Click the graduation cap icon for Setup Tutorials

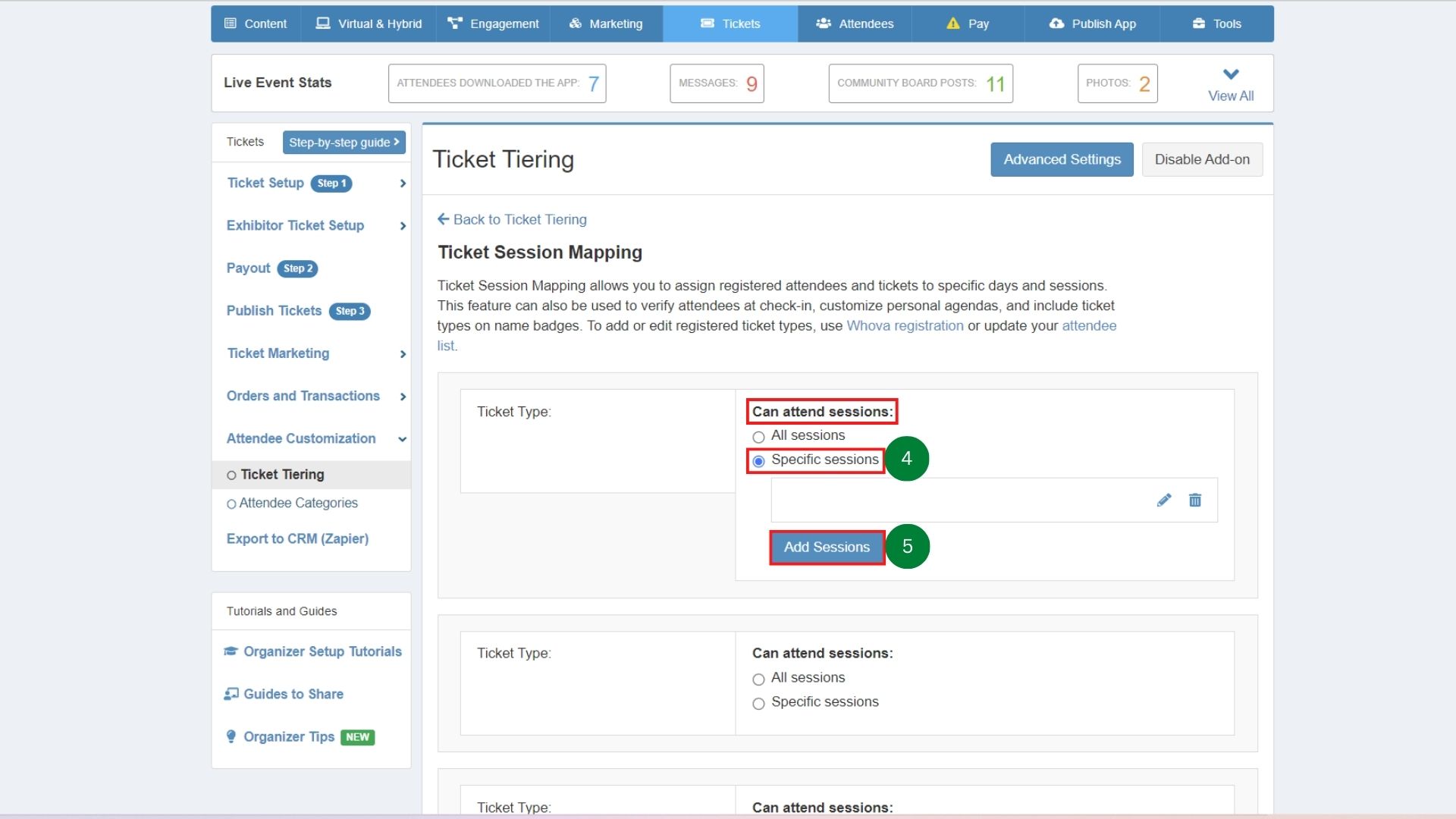click(231, 651)
